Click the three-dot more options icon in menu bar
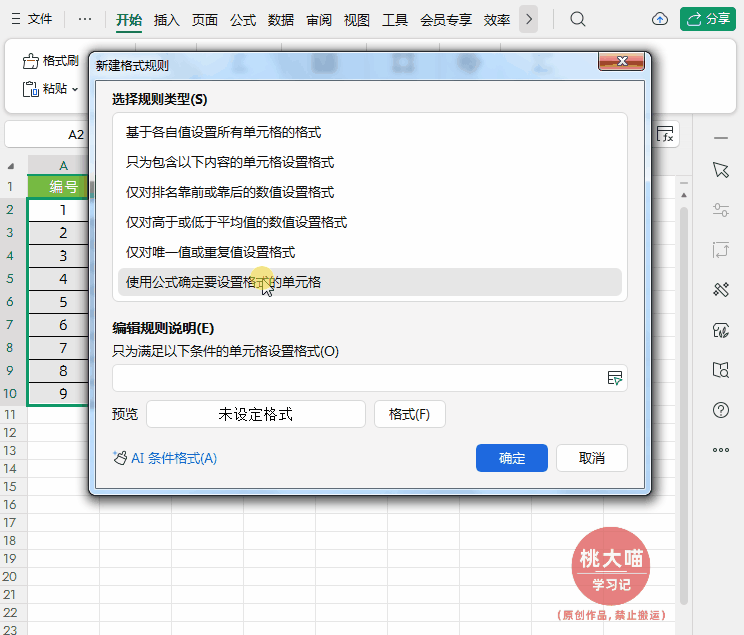This screenshot has height=635, width=744. pyautogui.click(x=85, y=19)
